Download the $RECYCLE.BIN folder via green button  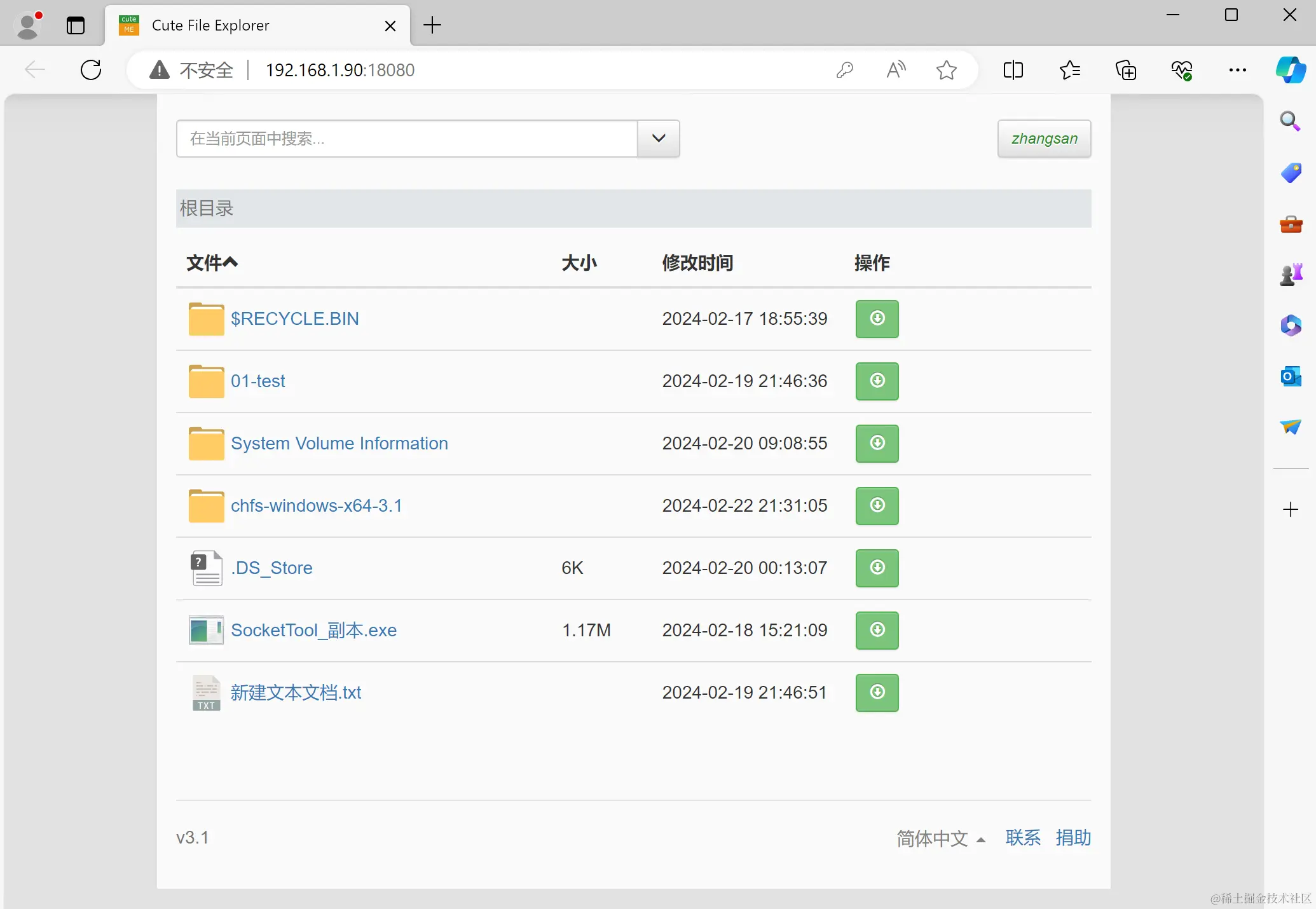(x=877, y=318)
